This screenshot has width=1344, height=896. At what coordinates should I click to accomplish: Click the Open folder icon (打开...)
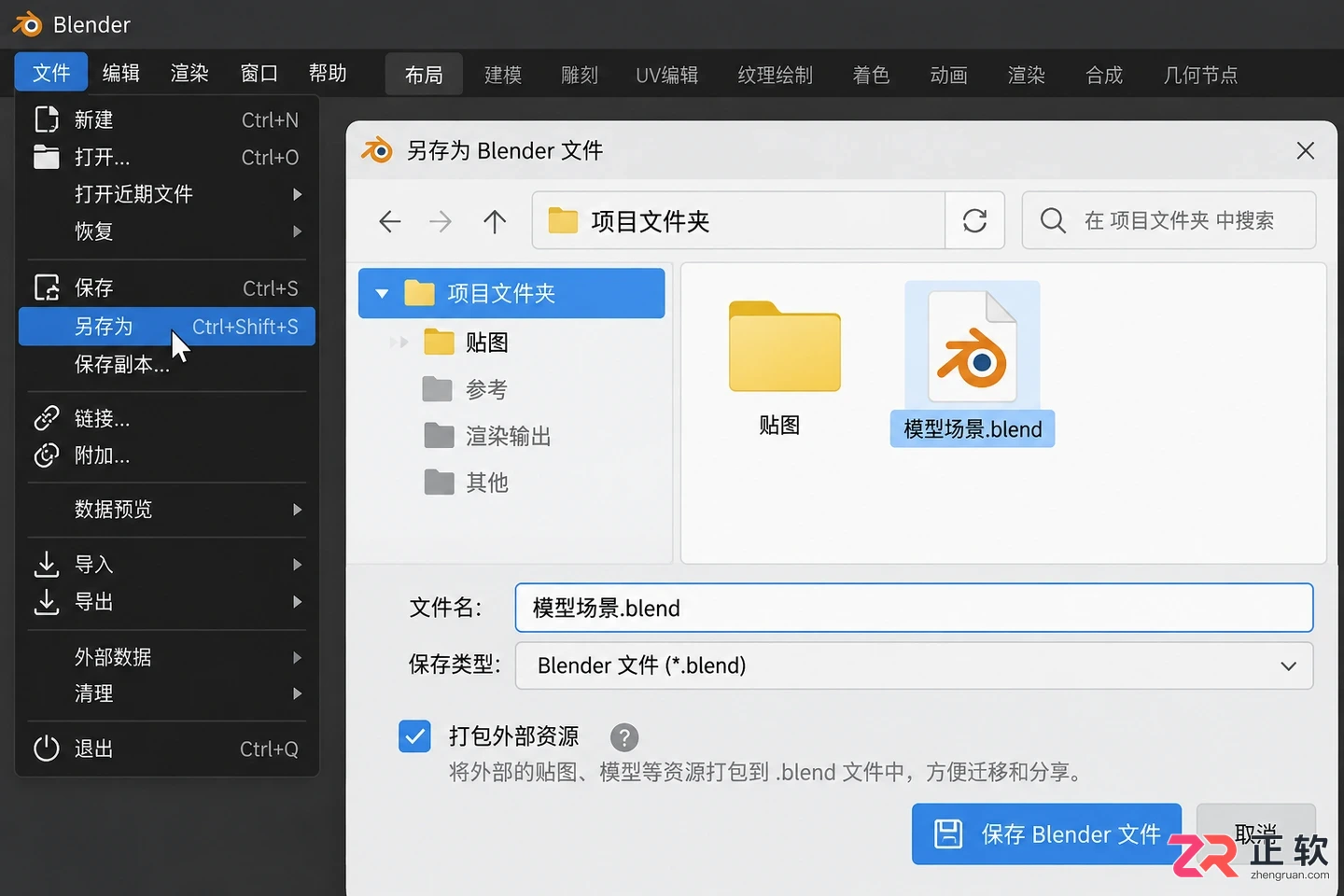[47, 157]
